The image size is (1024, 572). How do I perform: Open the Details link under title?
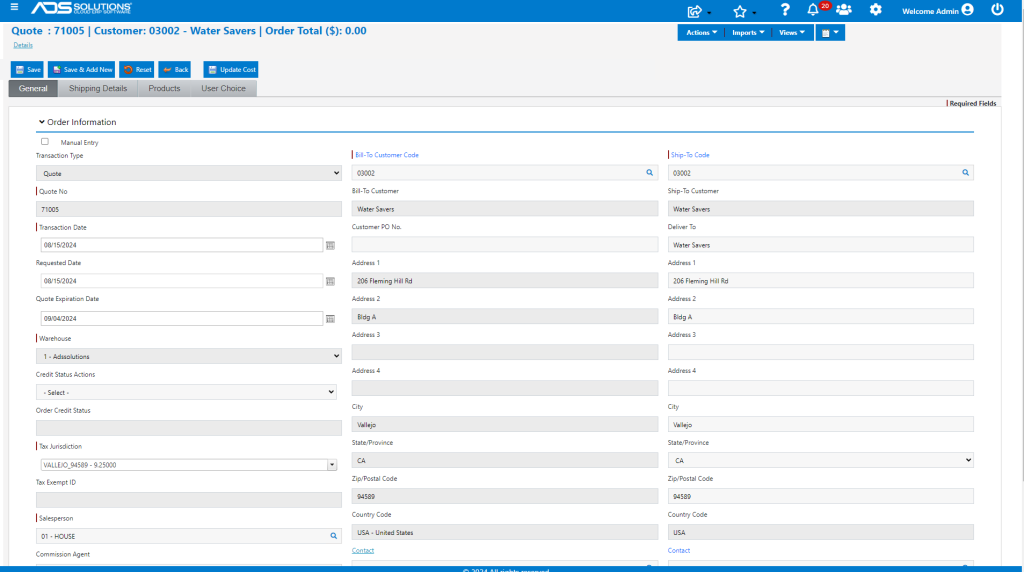tap(23, 45)
